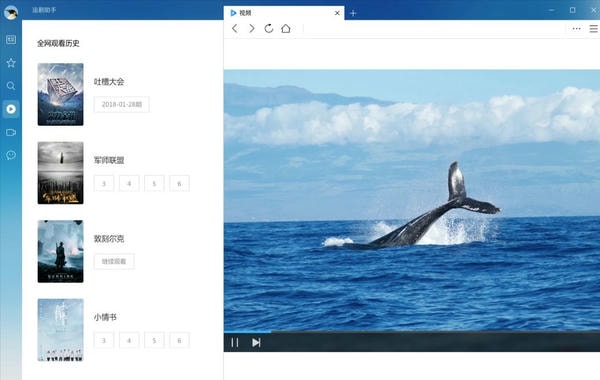Viewport: 600px width, 380px height.
Task: Open the favorites star in sidebar
Action: pos(11,63)
